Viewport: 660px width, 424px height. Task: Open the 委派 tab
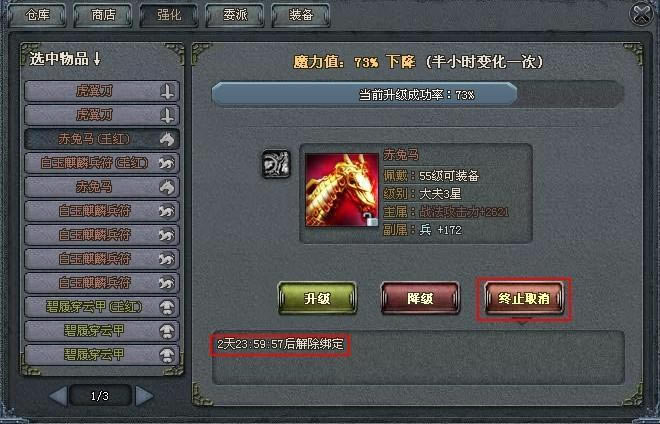pos(235,15)
